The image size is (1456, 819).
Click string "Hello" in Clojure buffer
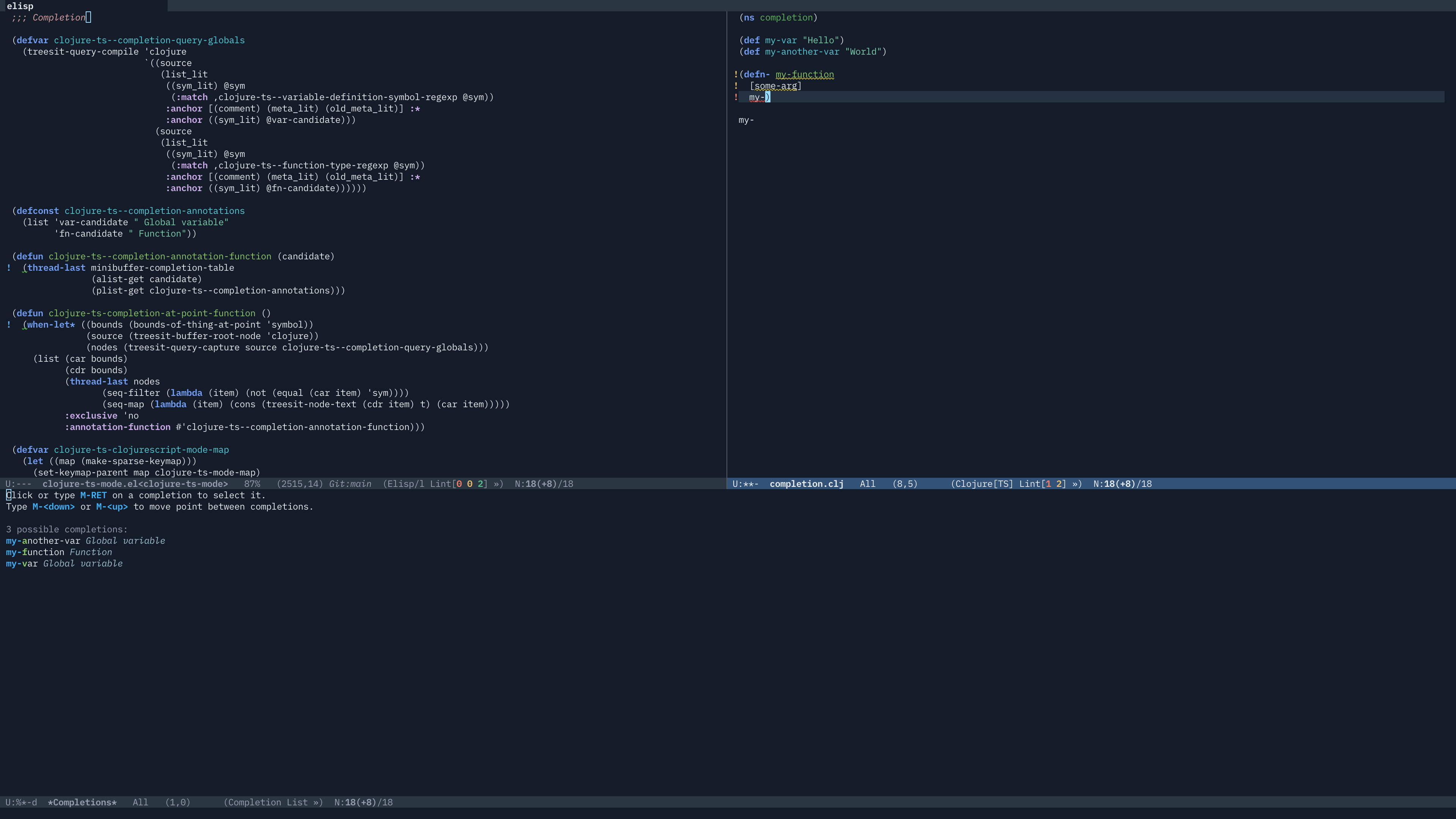click(x=821, y=40)
